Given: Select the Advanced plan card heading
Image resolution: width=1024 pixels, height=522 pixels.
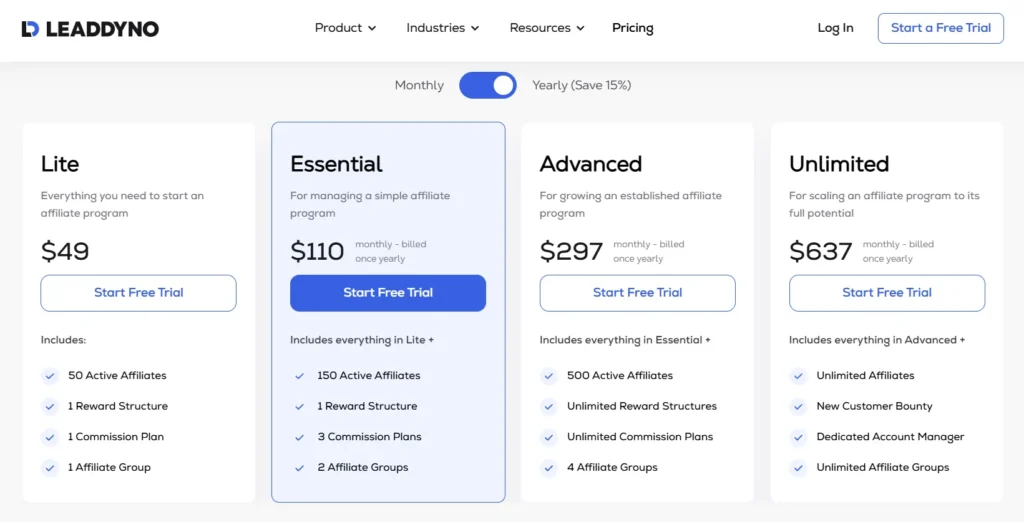Looking at the screenshot, I should pos(591,164).
